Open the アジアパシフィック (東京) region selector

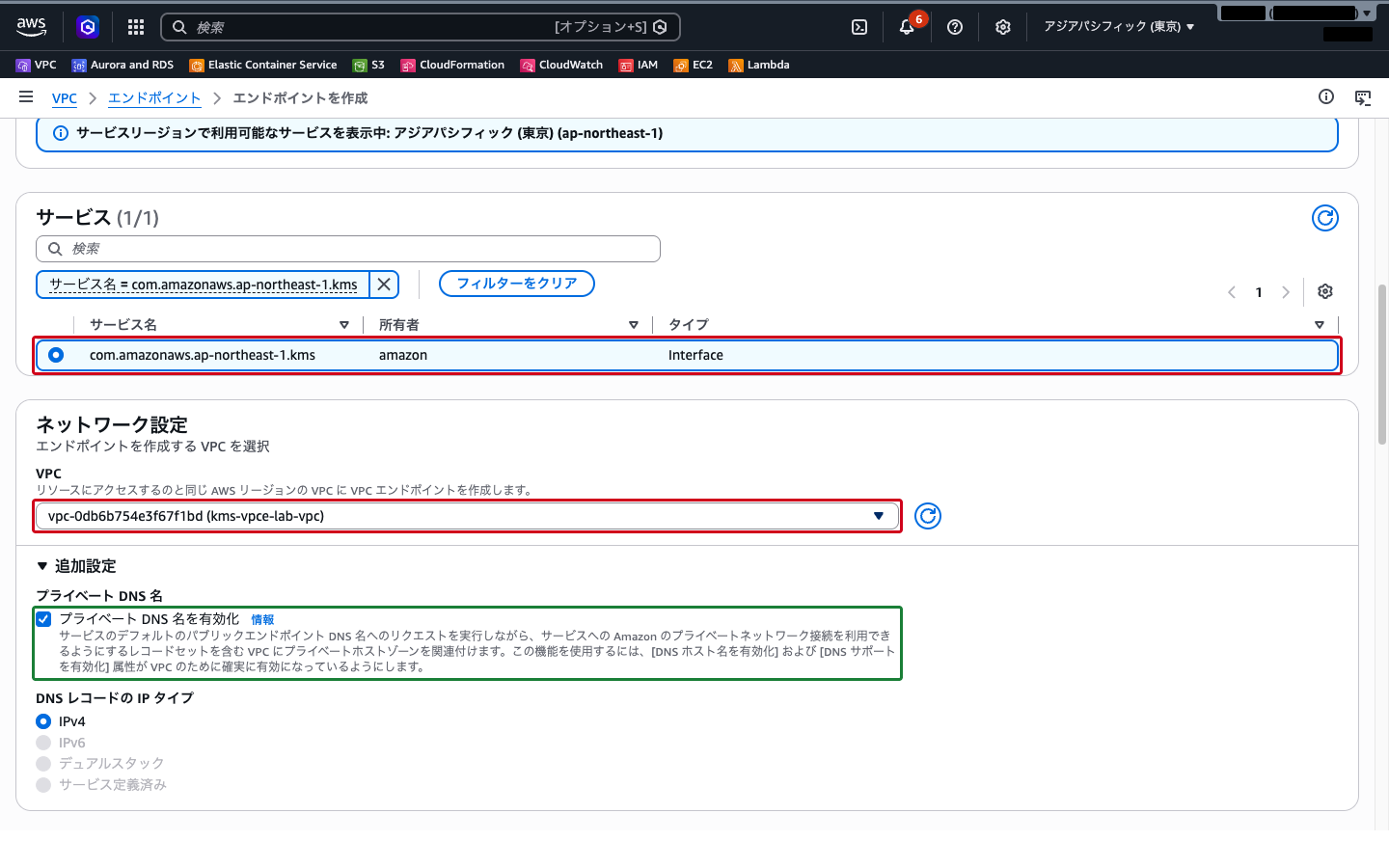pos(1119,27)
